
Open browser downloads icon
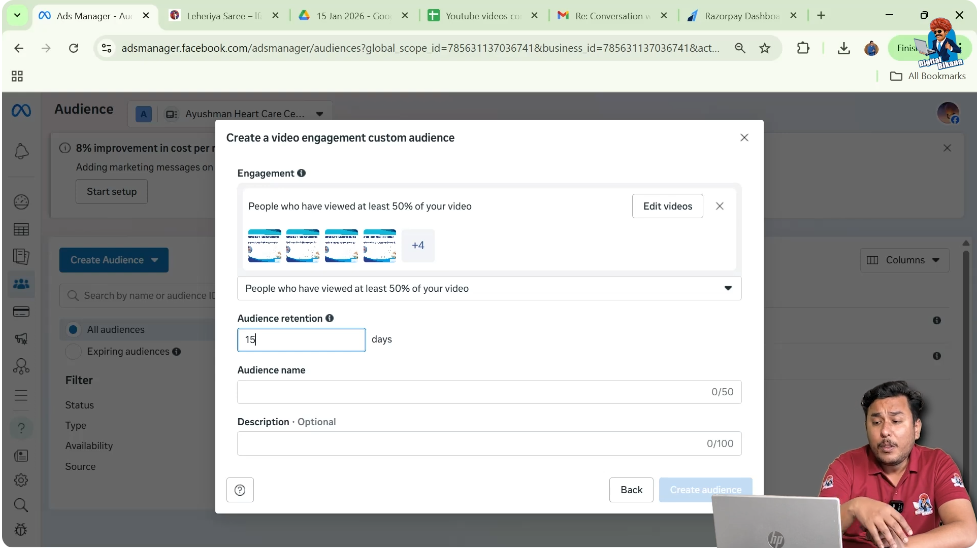point(844,48)
